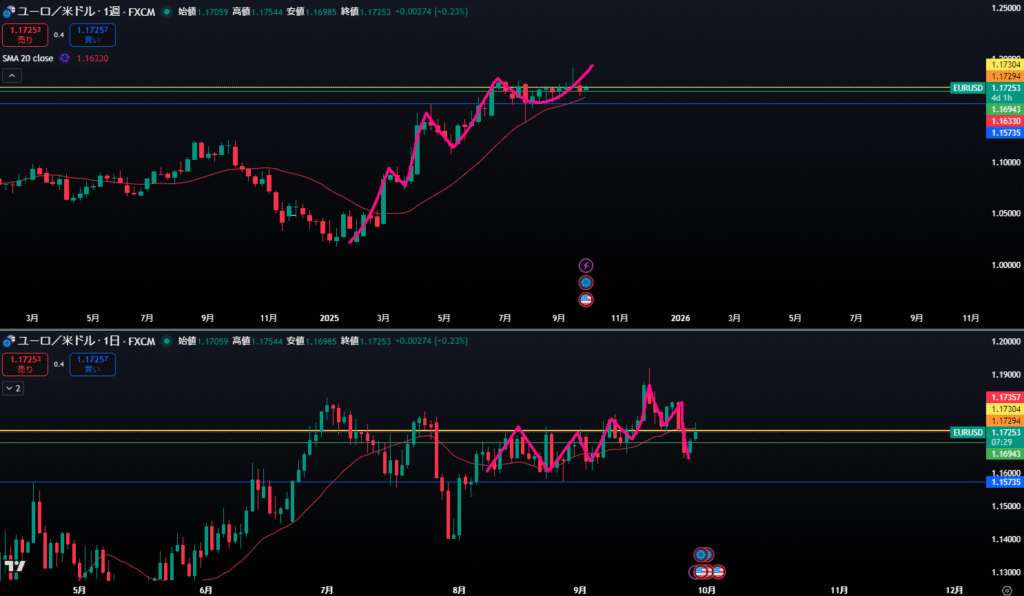Image resolution: width=1024 pixels, height=596 pixels.
Task: Click the US flag event marker in weekly chart
Action: (586, 299)
